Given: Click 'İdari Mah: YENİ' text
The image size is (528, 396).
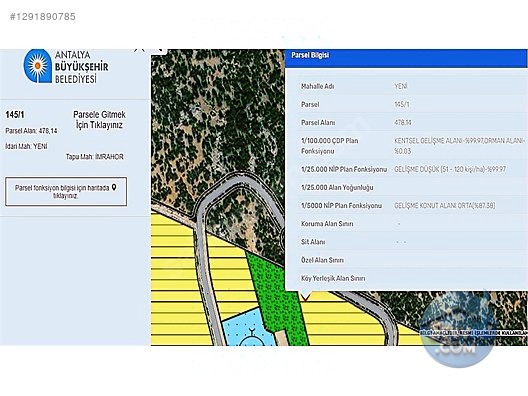Looking at the screenshot, I should 26,146.
